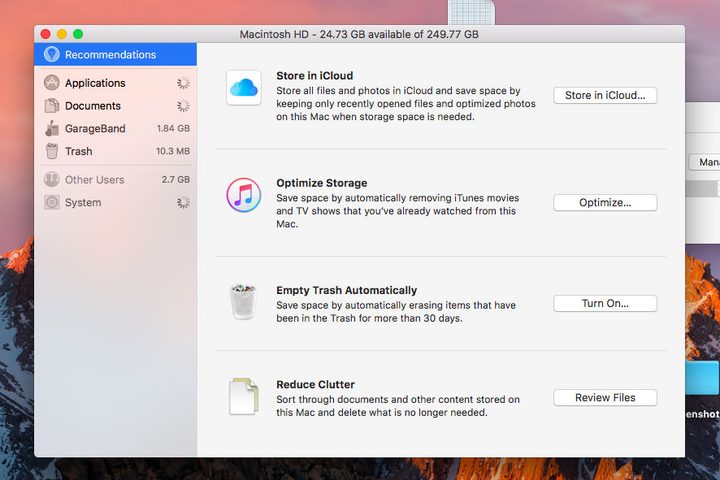Click the Recommendations lightbulb icon
The width and height of the screenshot is (720, 480).
click(51, 55)
